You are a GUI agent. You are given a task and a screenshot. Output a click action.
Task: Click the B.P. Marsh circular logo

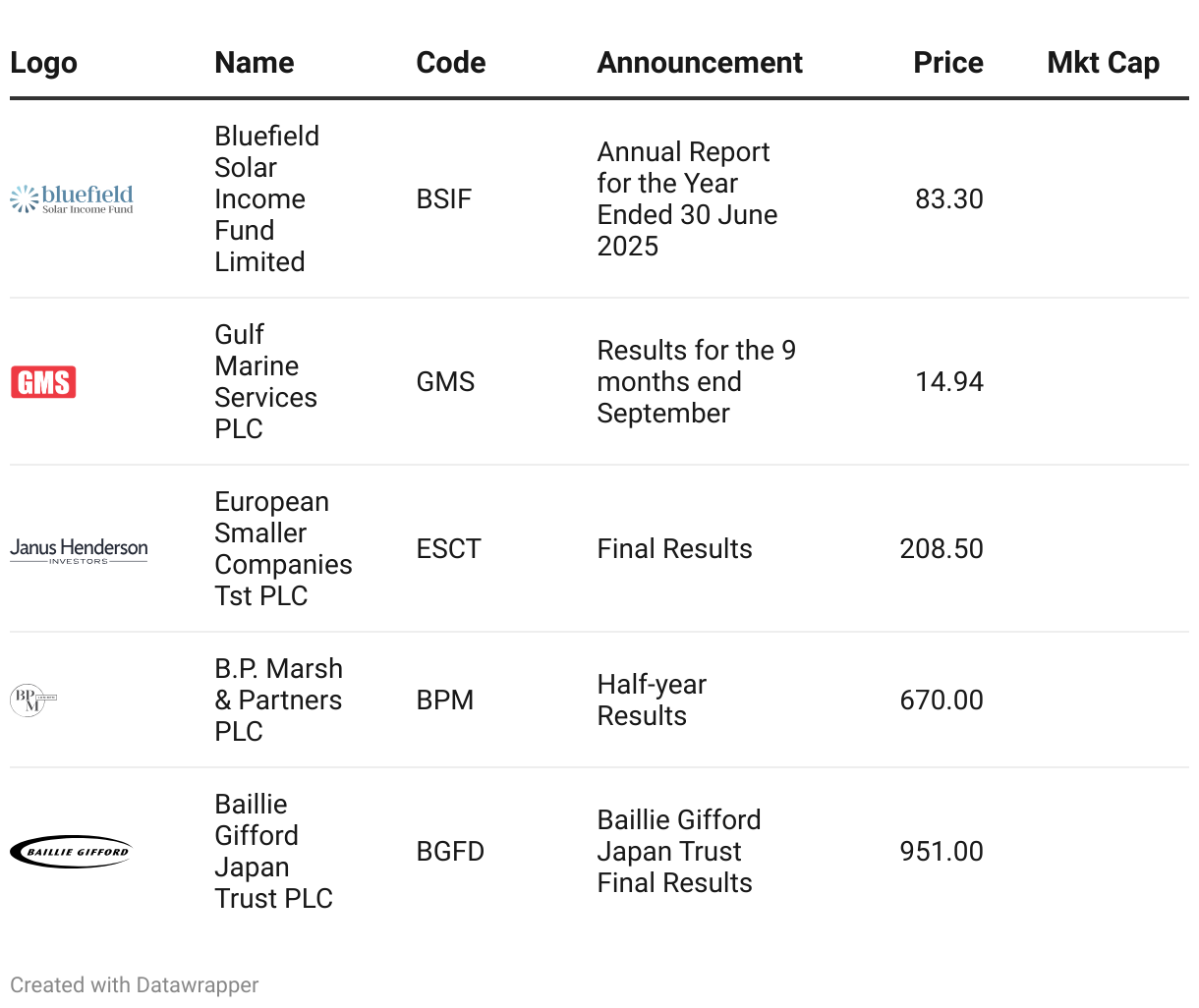(x=33, y=700)
